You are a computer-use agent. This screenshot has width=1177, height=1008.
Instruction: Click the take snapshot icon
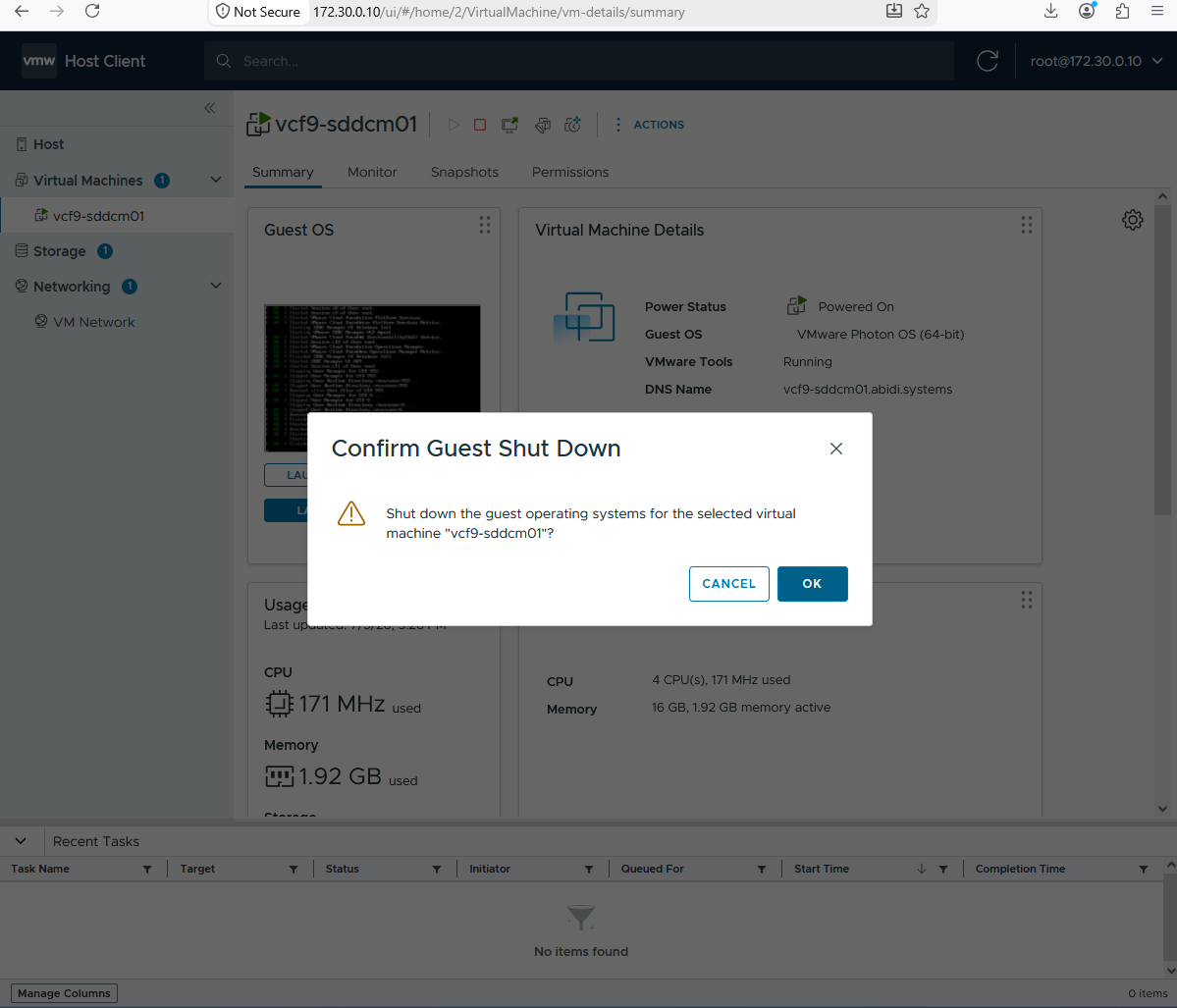[572, 125]
